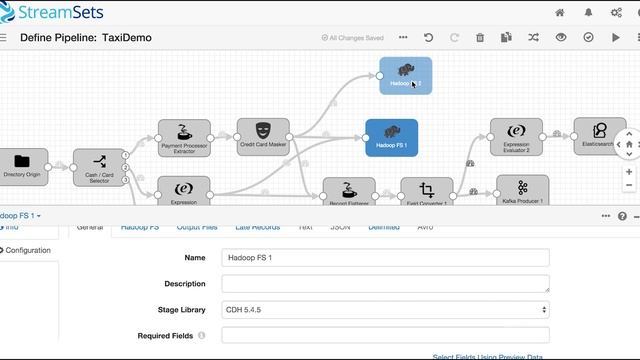Select the Kafka Producer 1 stage

(522, 190)
